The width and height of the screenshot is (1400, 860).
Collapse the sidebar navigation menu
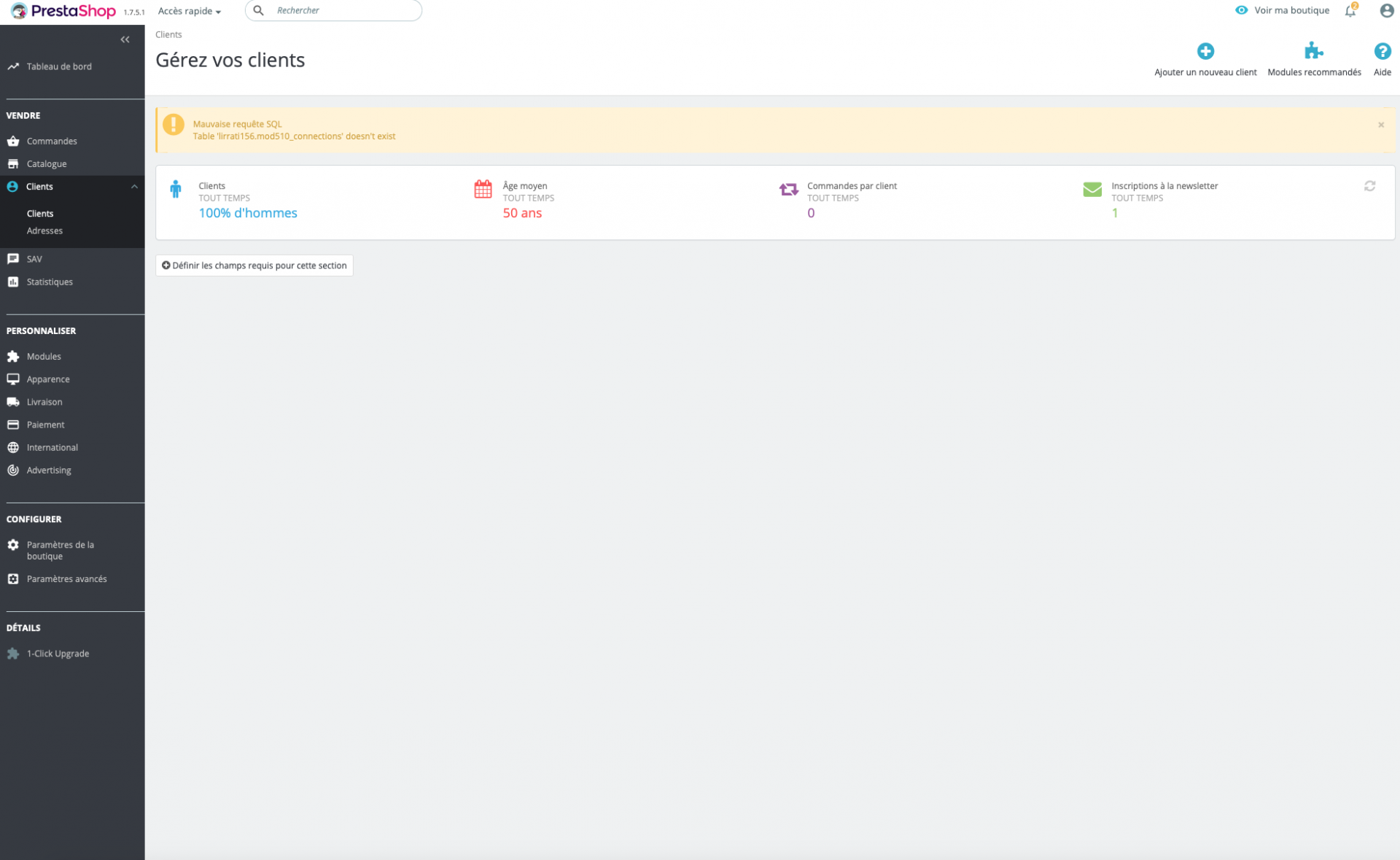[x=125, y=39]
